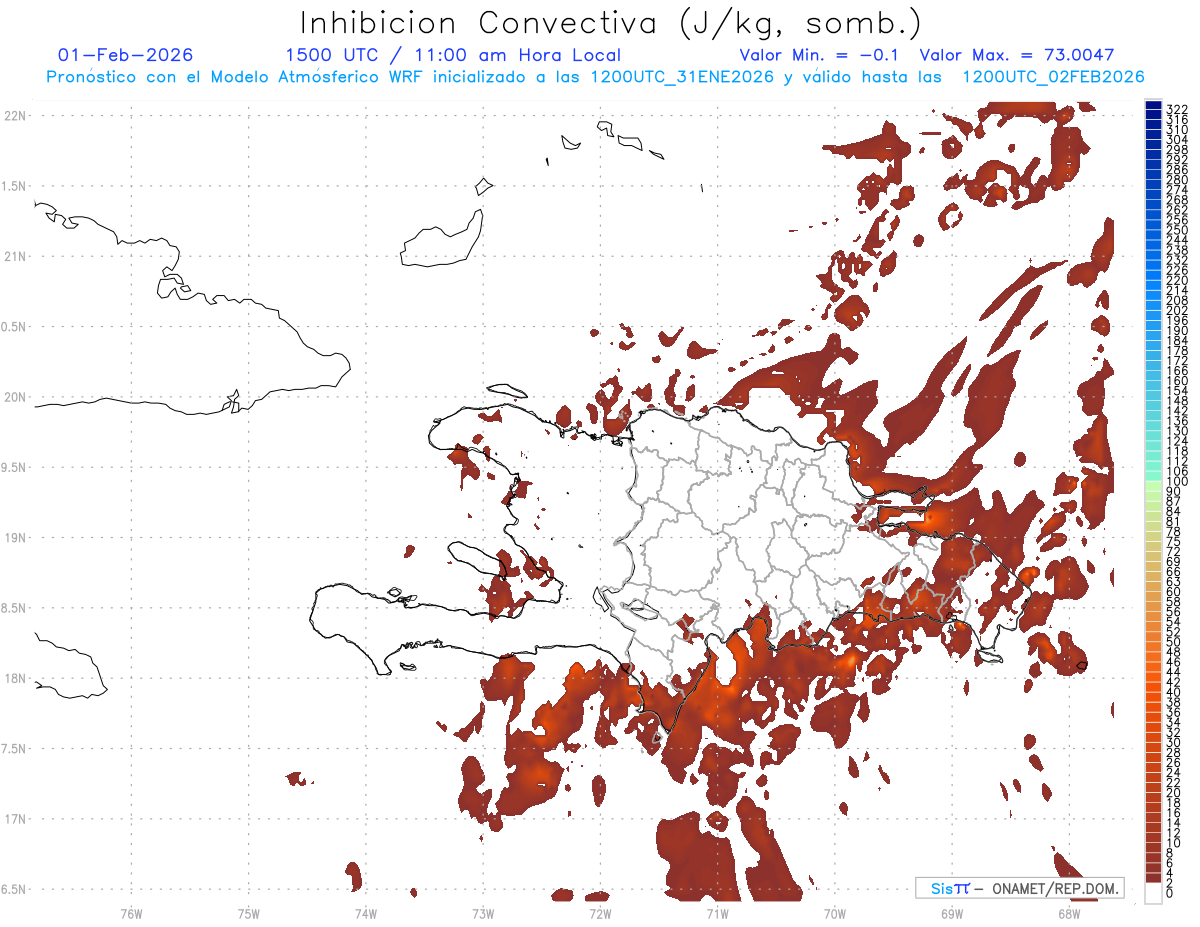Click the "69W" longitude label
Viewport: 1200px width, 927px height.
tap(952, 912)
